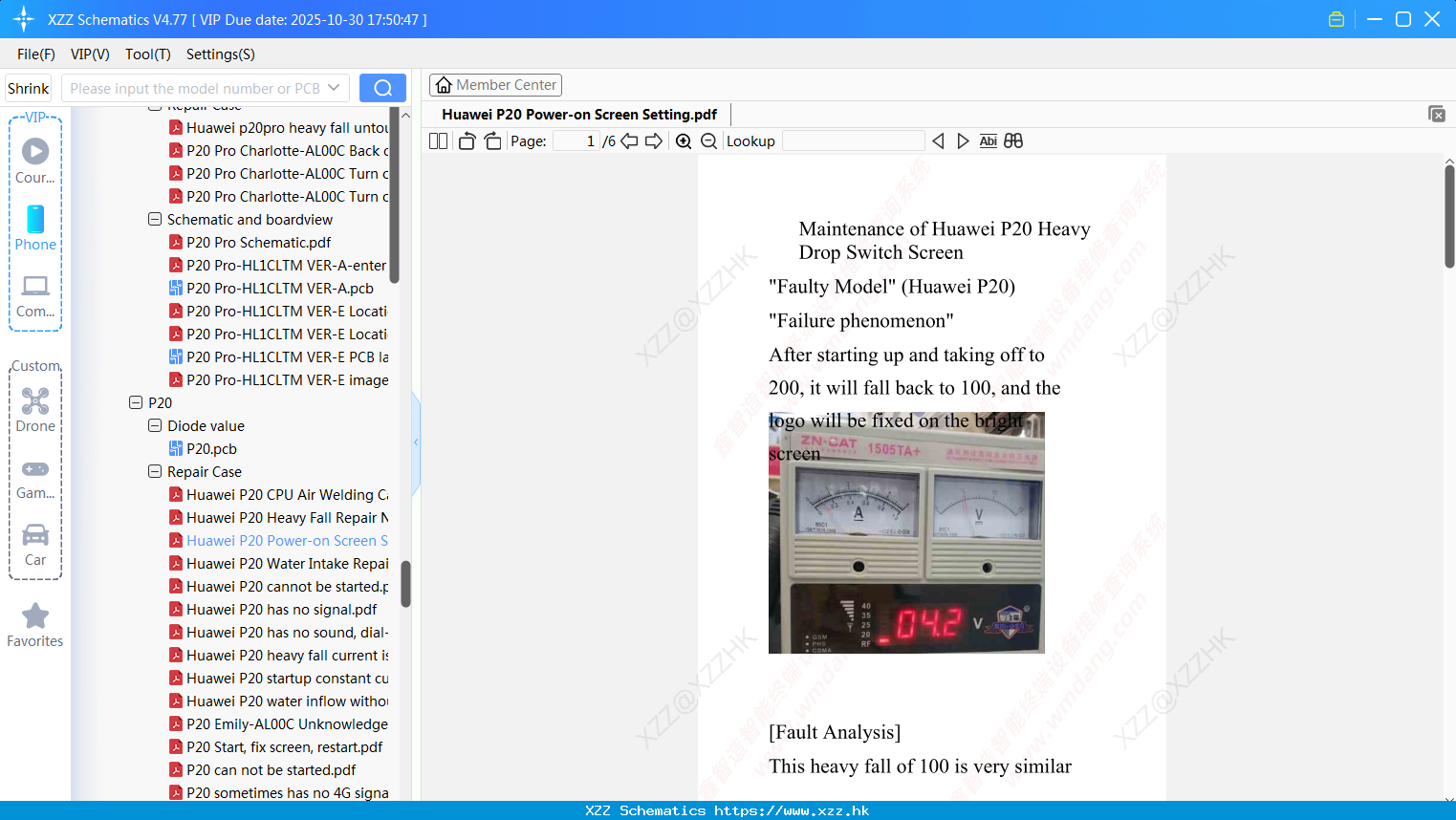This screenshot has width=1456, height=820.
Task: Click the page number input field
Action: [x=576, y=141]
